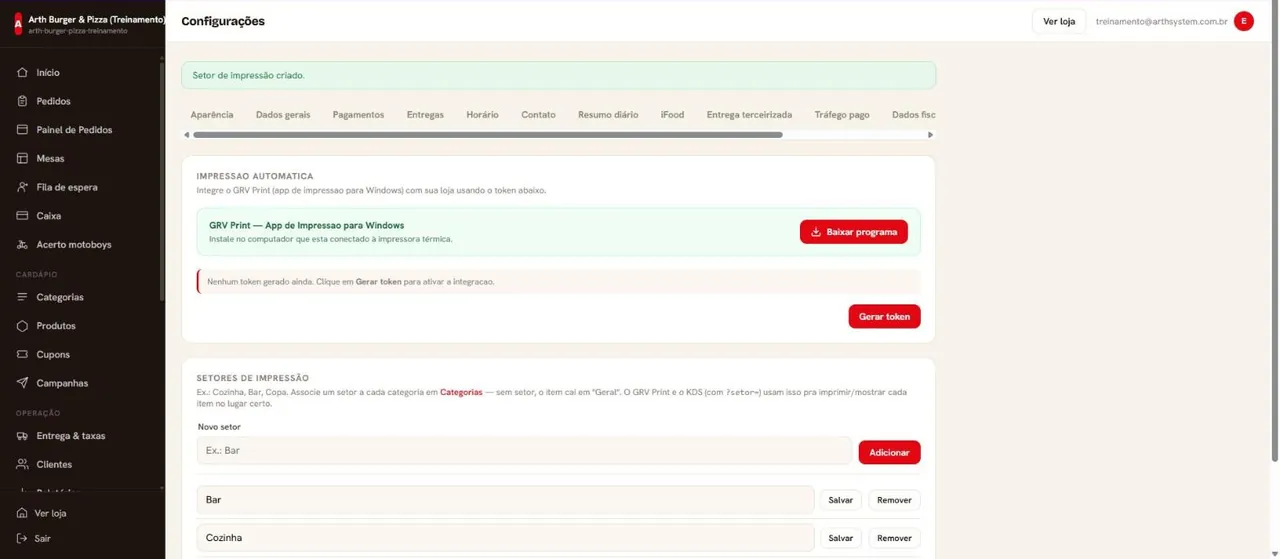This screenshot has height=559, width=1280.
Task: Switch to the Aparência tab
Action: click(212, 115)
